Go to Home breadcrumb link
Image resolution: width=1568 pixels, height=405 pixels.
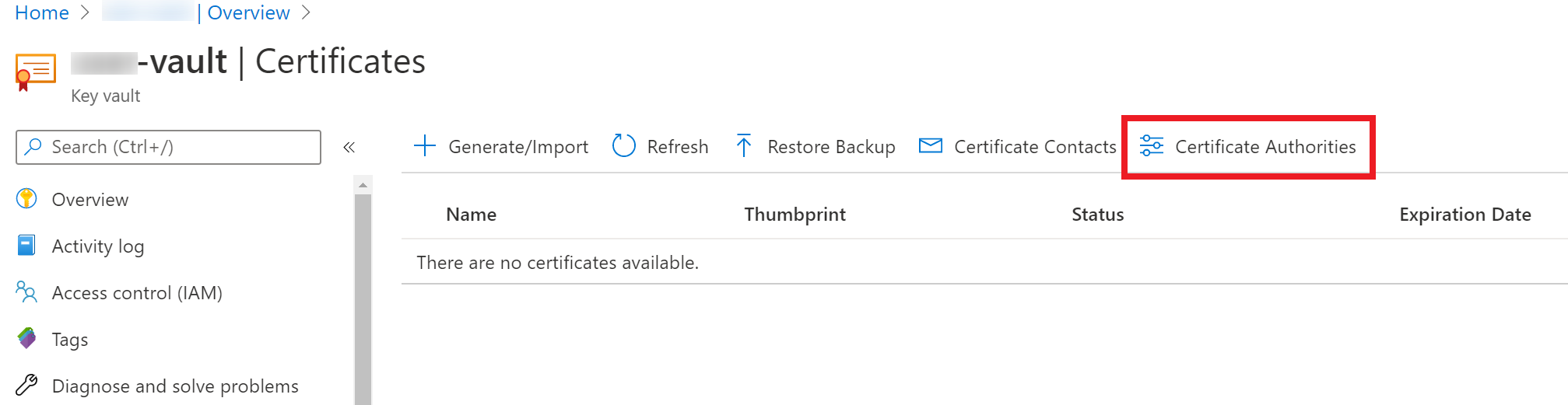tap(42, 12)
